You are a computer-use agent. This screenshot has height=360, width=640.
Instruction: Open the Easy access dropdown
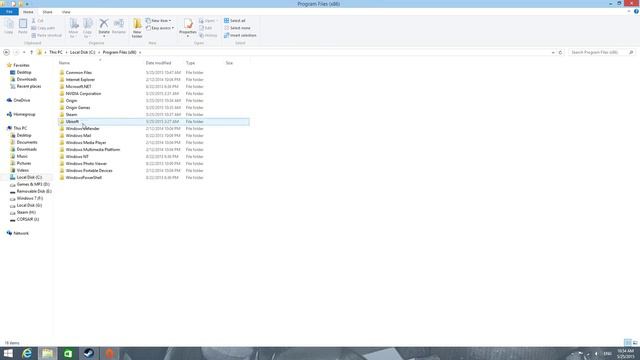coord(160,28)
